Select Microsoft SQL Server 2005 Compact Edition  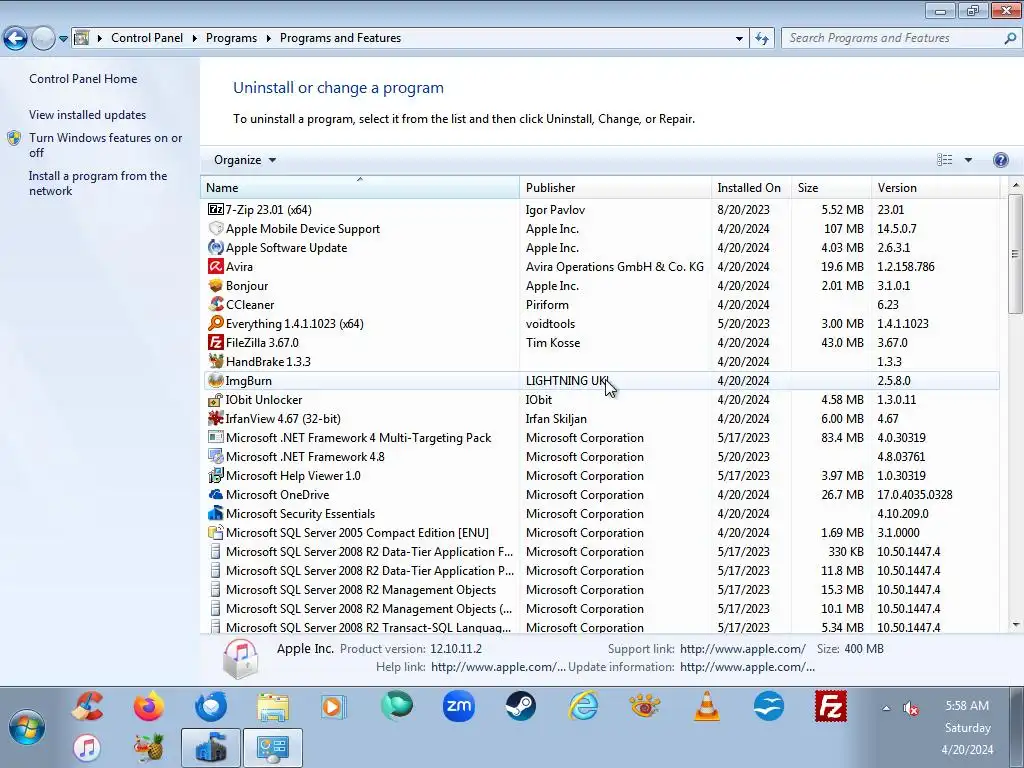tap(601, 532)
